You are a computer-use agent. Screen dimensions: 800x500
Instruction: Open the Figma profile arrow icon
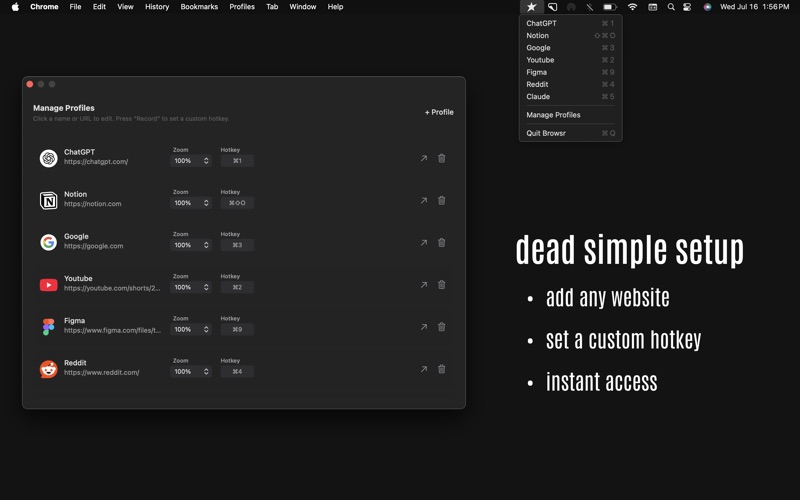point(424,327)
